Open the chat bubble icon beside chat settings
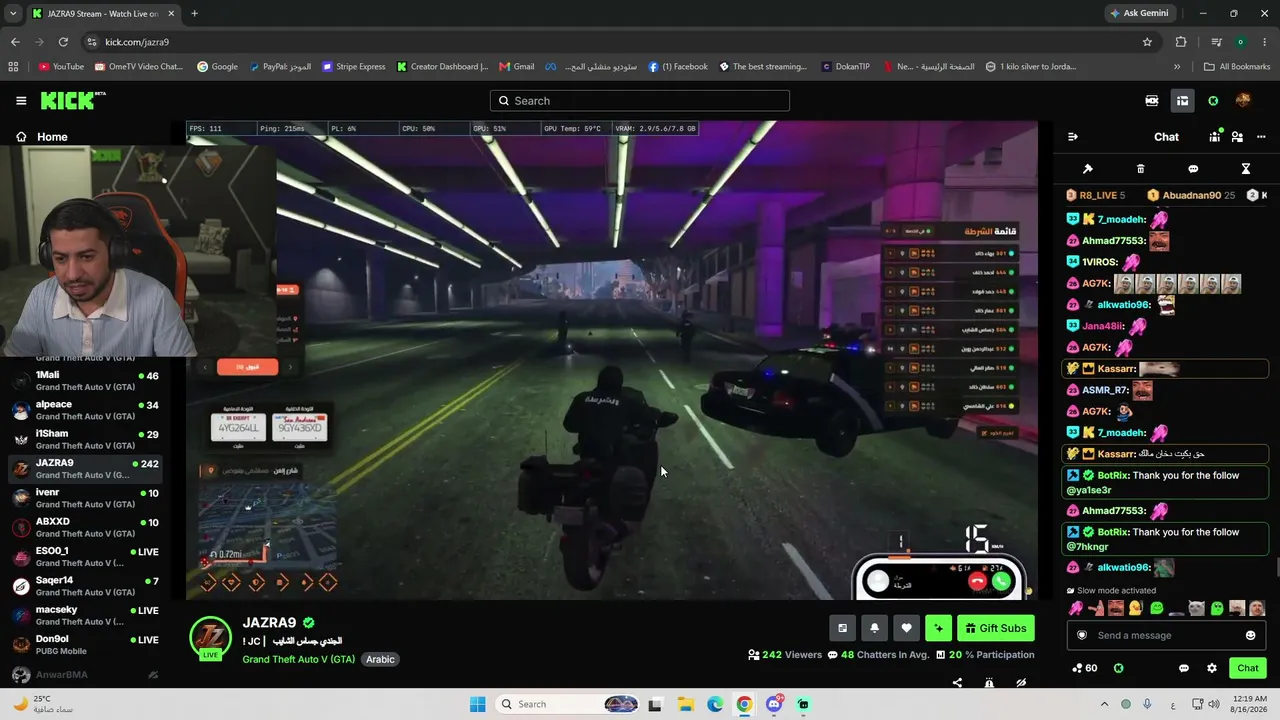Image resolution: width=1280 pixels, height=720 pixels. click(x=1184, y=668)
